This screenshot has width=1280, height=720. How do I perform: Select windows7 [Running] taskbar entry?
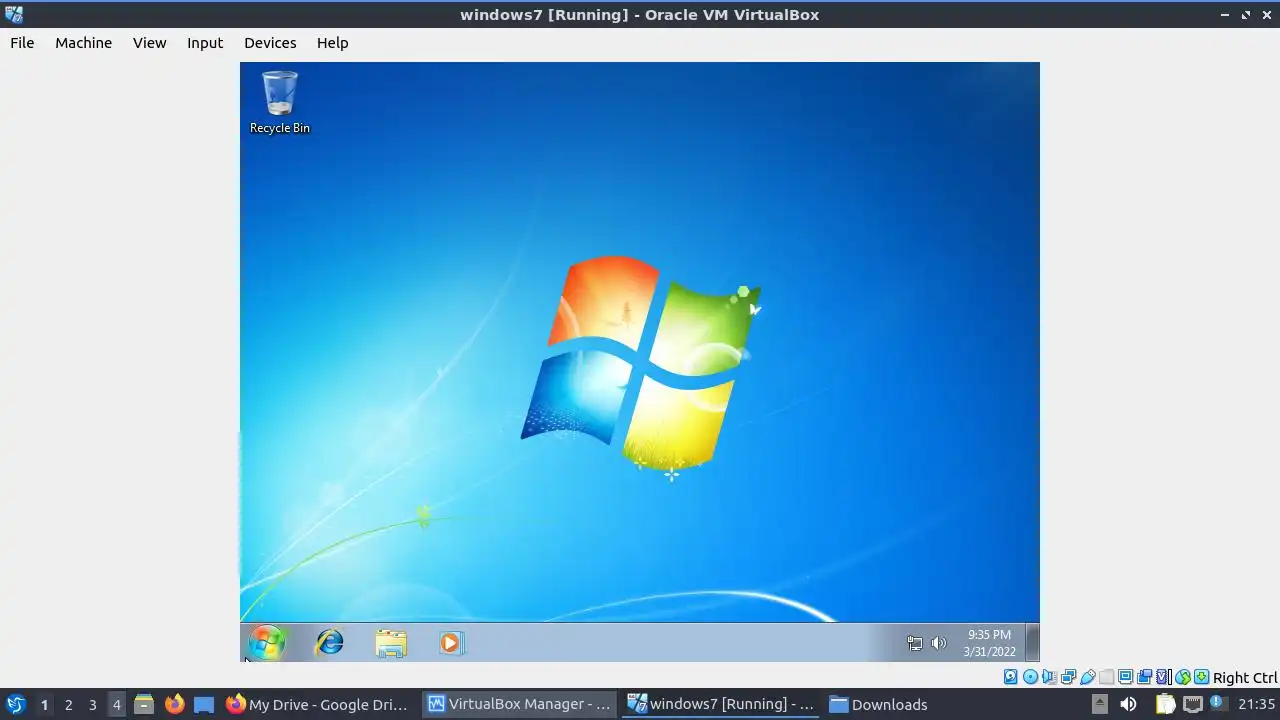point(721,704)
